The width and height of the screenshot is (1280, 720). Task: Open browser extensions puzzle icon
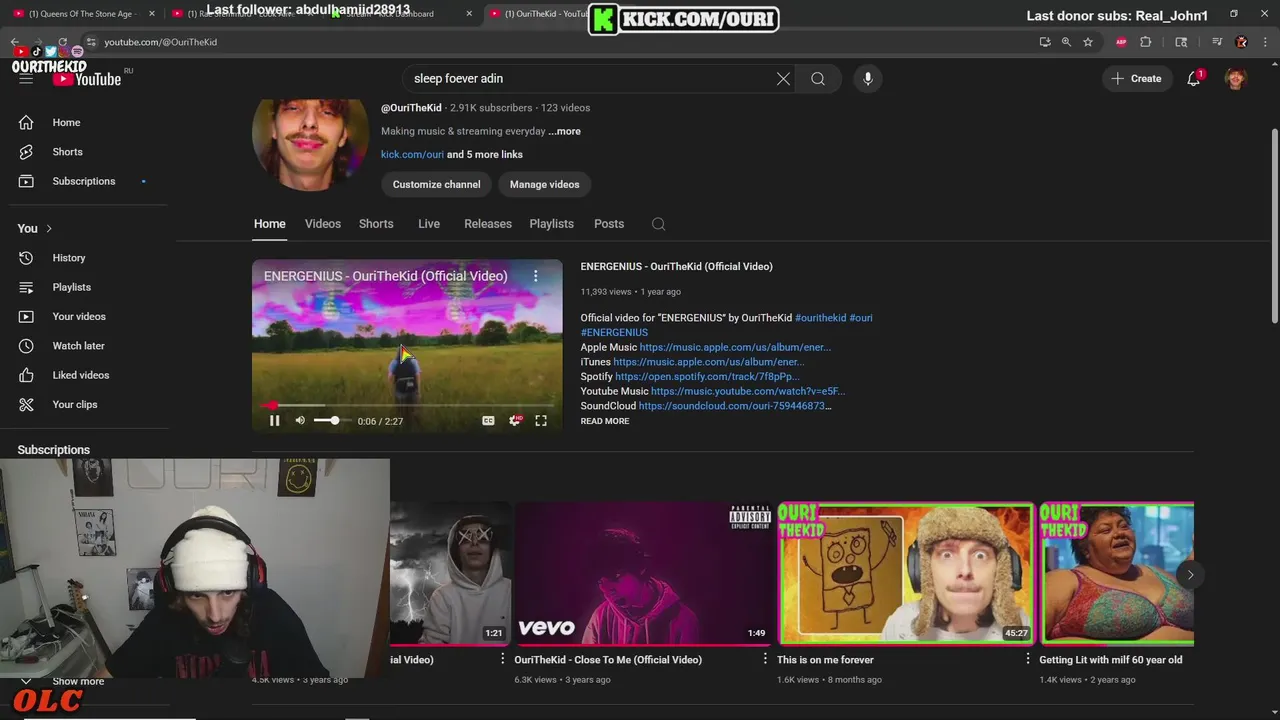click(1146, 42)
